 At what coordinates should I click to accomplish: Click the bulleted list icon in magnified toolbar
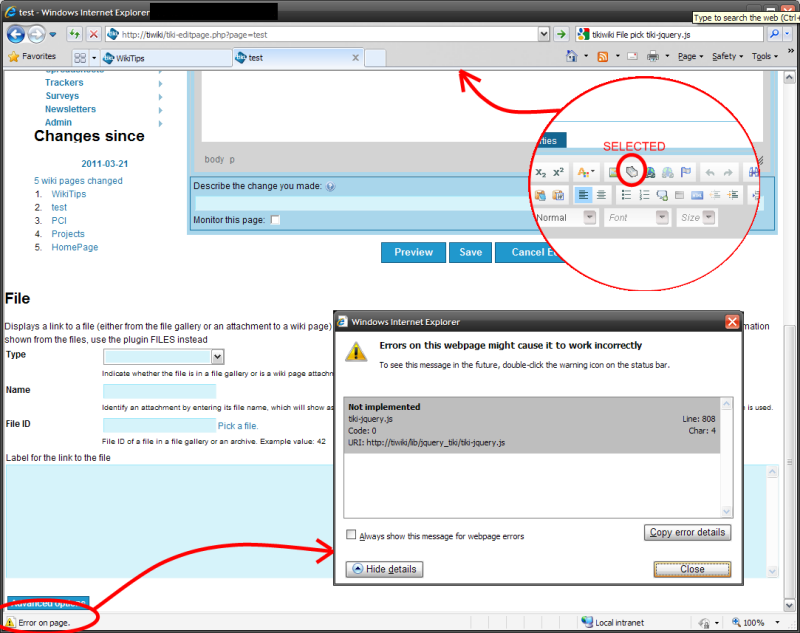click(626, 195)
